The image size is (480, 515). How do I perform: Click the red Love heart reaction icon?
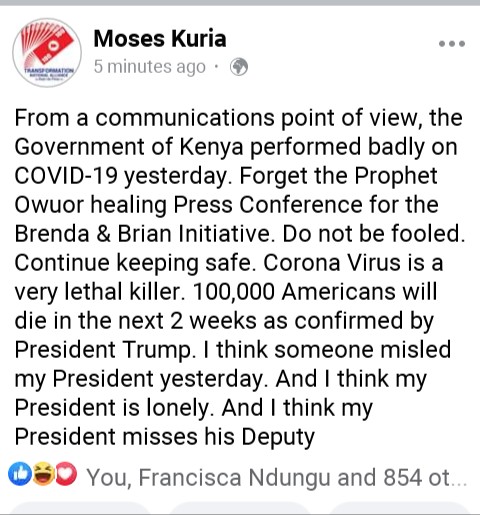(x=66, y=475)
